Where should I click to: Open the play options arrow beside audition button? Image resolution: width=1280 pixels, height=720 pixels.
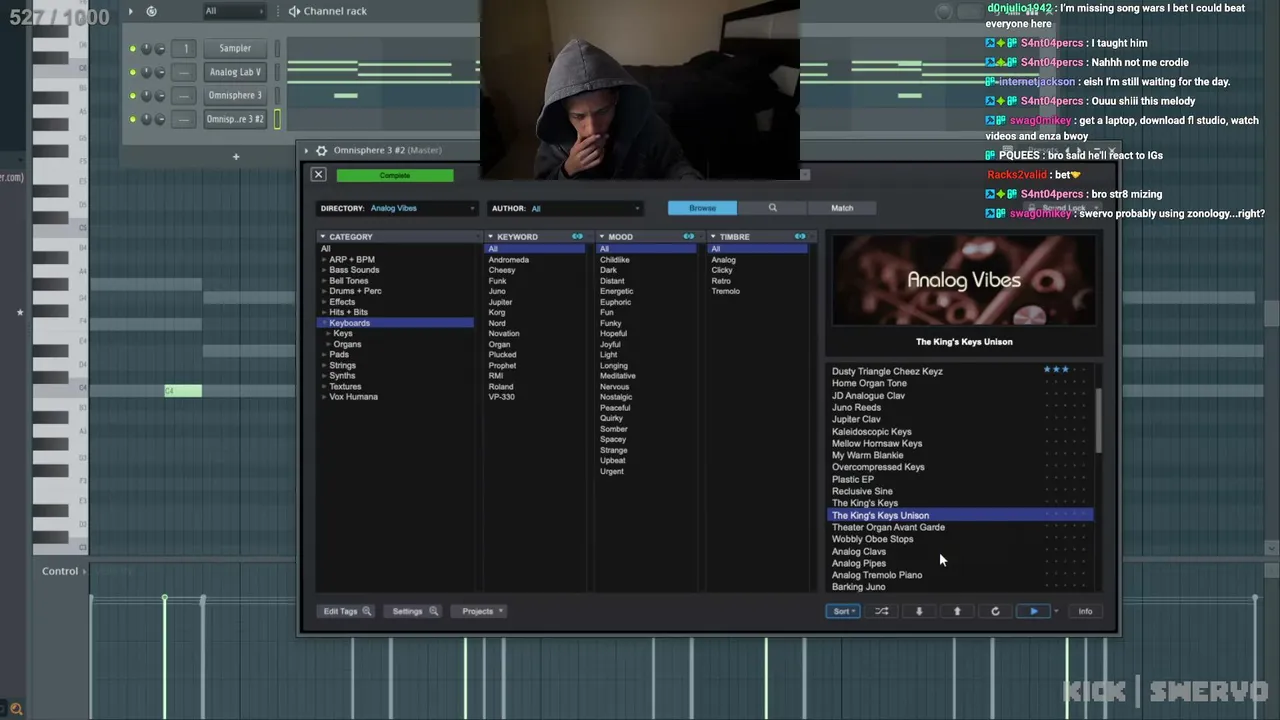pos(1056,611)
